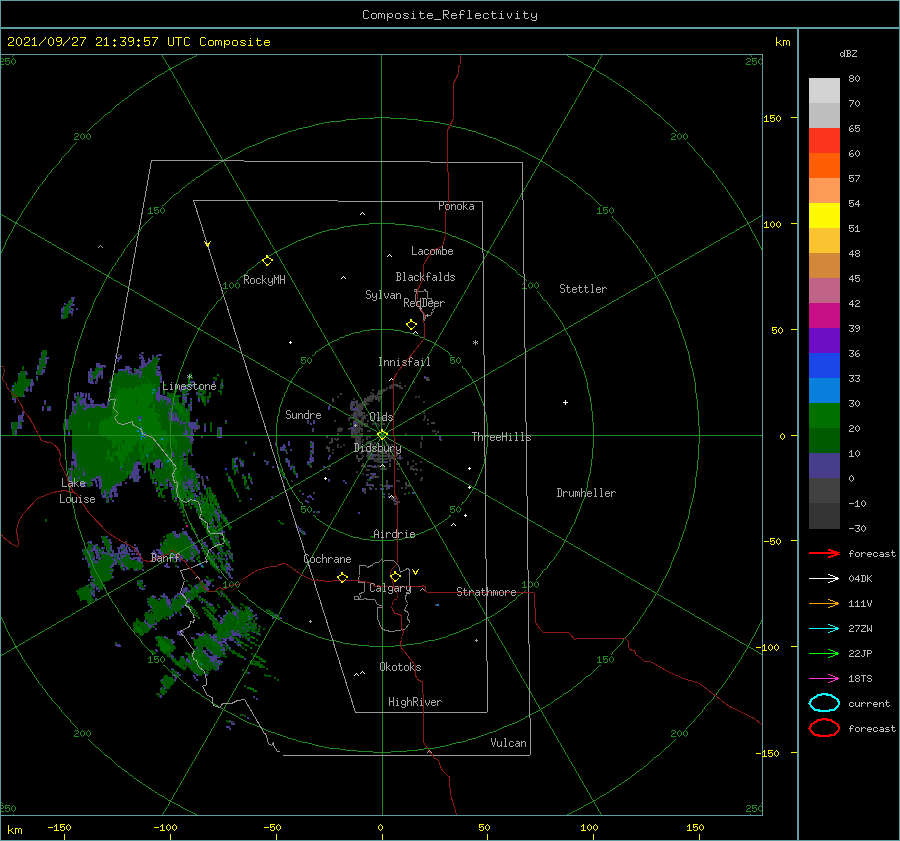The width and height of the screenshot is (900, 841).
Task: Click the Strathmore label
Action: 486,592
